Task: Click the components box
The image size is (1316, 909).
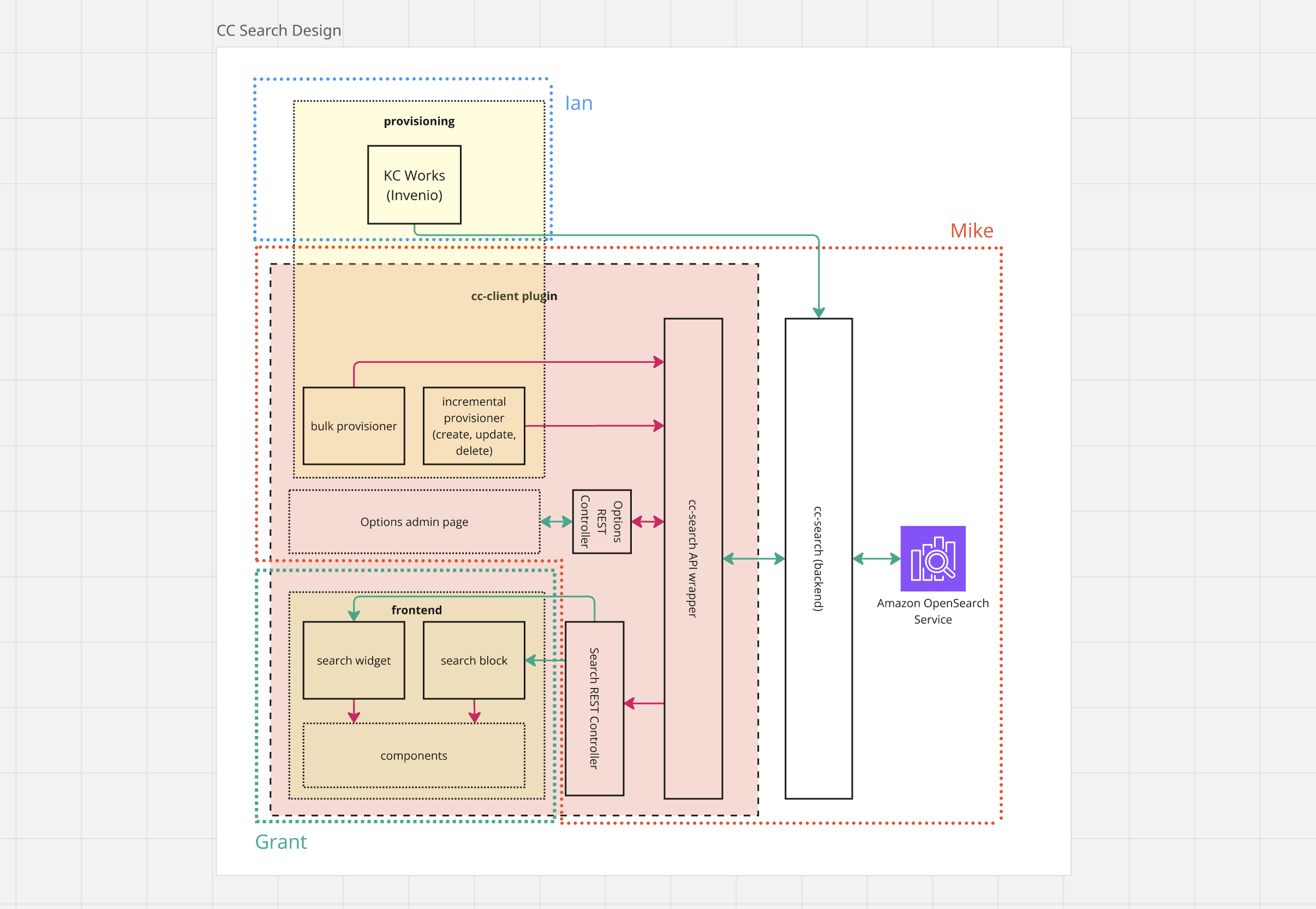Action: (414, 755)
